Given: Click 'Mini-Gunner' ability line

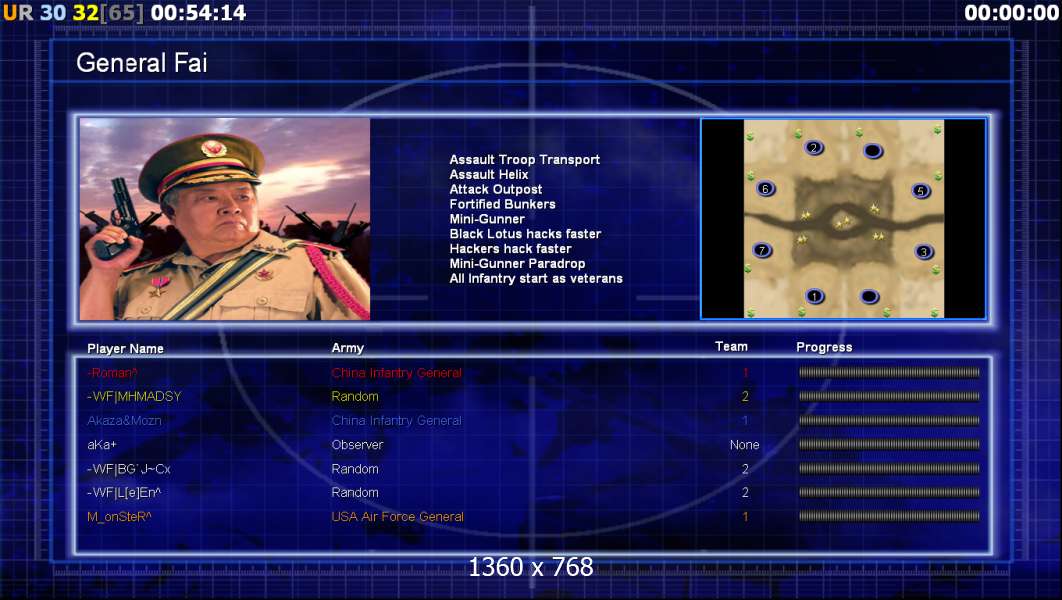Looking at the screenshot, I should 486,219.
